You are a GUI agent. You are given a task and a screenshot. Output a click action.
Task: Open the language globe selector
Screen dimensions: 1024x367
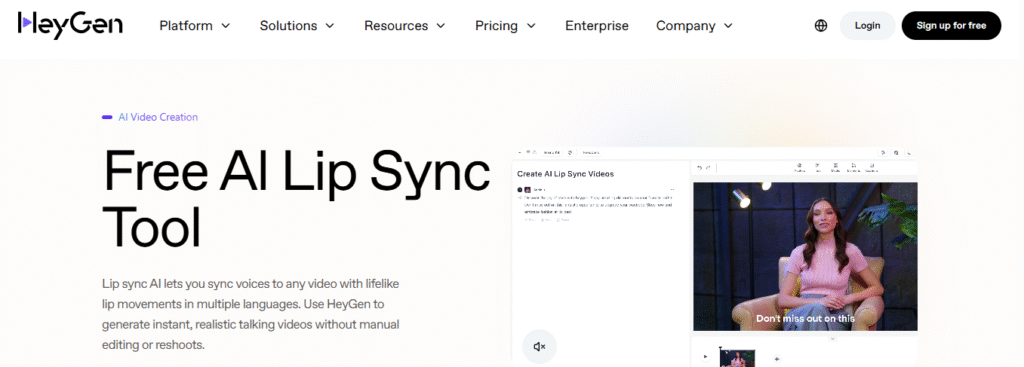821,25
